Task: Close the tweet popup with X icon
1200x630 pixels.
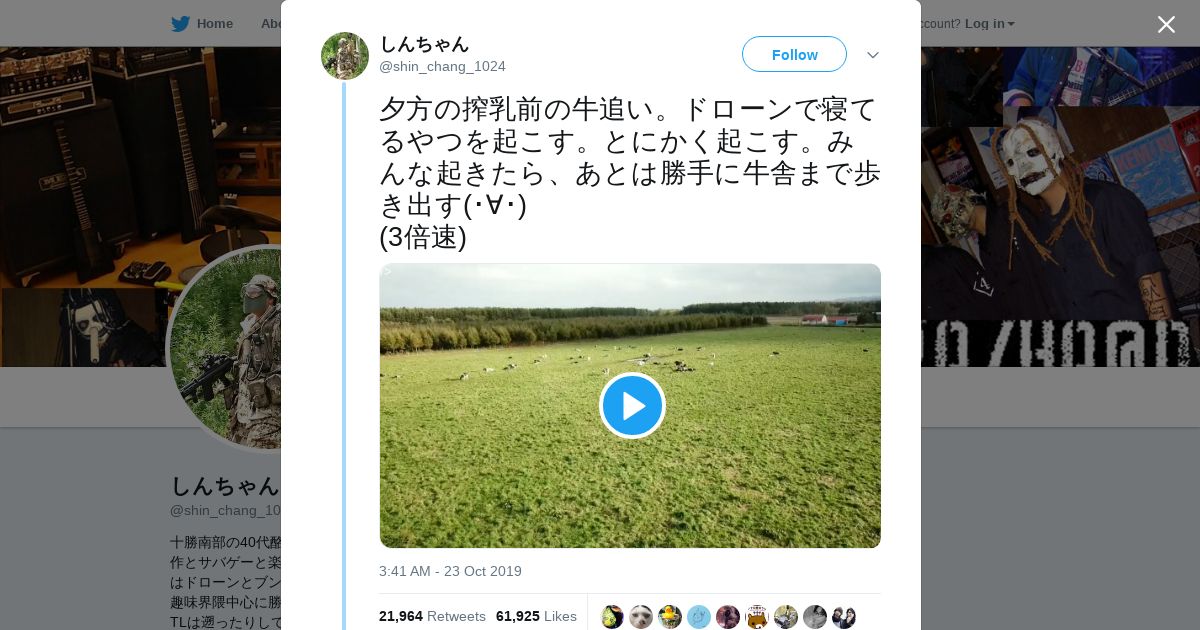Action: coord(1166,24)
